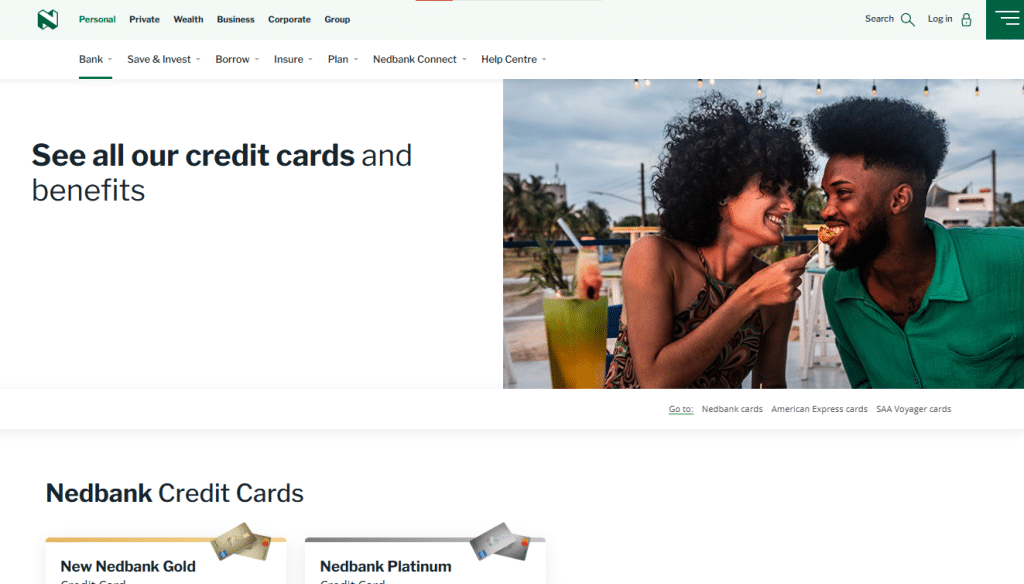Click the platinum credit card image
Viewport: 1024px width, 584px height.
[x=500, y=542]
